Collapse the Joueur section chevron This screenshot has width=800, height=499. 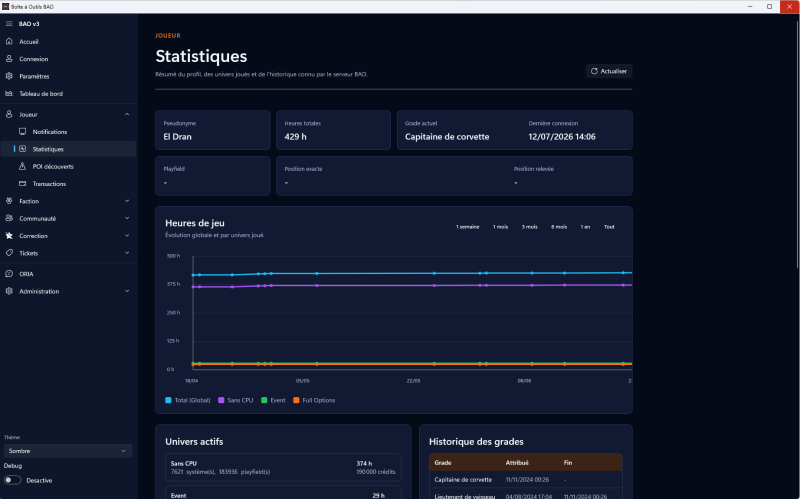point(127,114)
